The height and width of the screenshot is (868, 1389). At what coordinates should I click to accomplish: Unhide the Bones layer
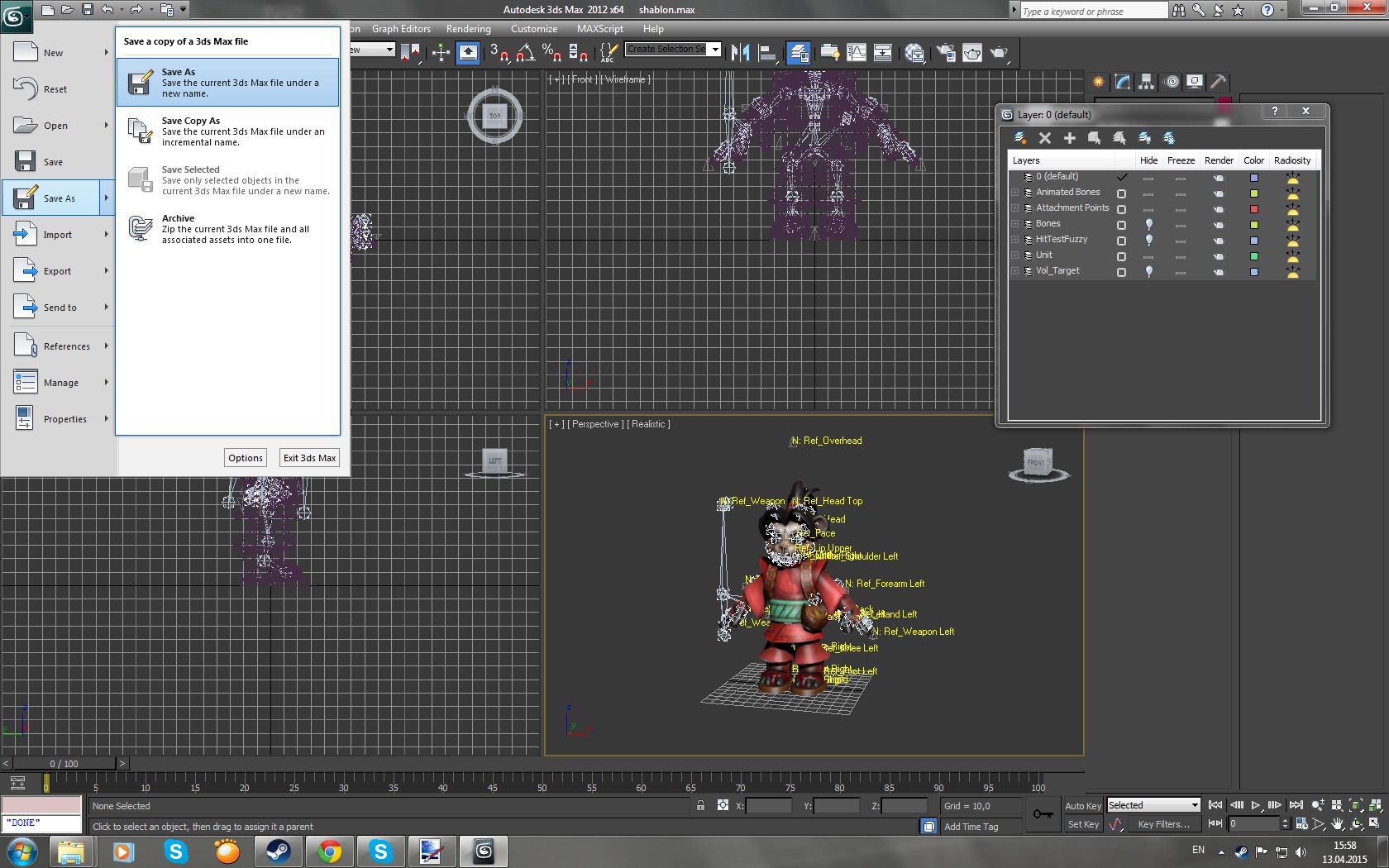click(x=1148, y=224)
